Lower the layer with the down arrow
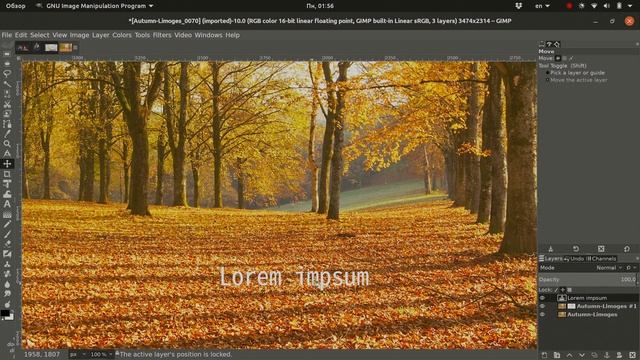This screenshot has height=360, width=640. pyautogui.click(x=582, y=355)
